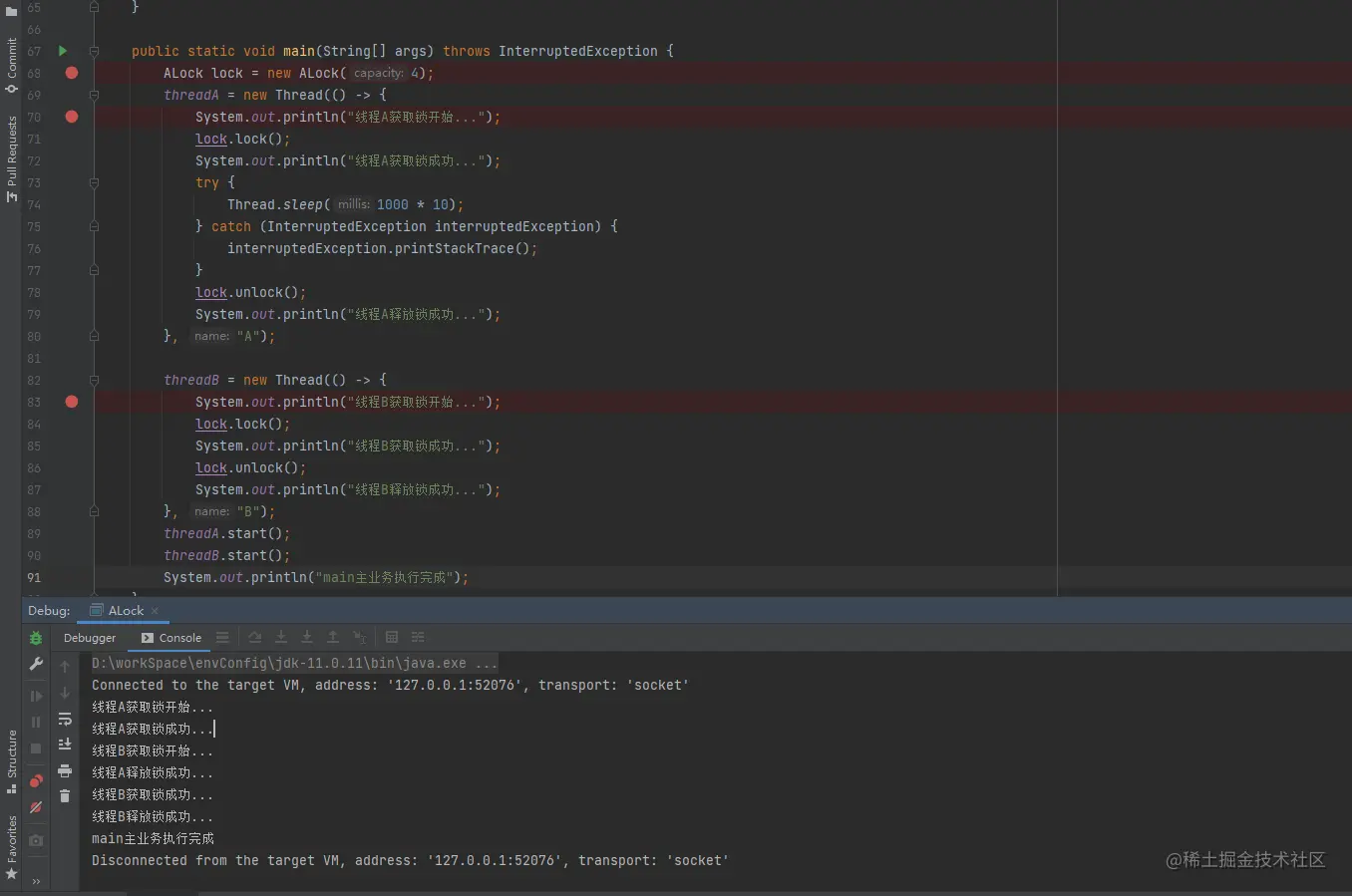This screenshot has width=1352, height=896.
Task: Click console line 'main主业务执行完成'
Action: click(153, 838)
